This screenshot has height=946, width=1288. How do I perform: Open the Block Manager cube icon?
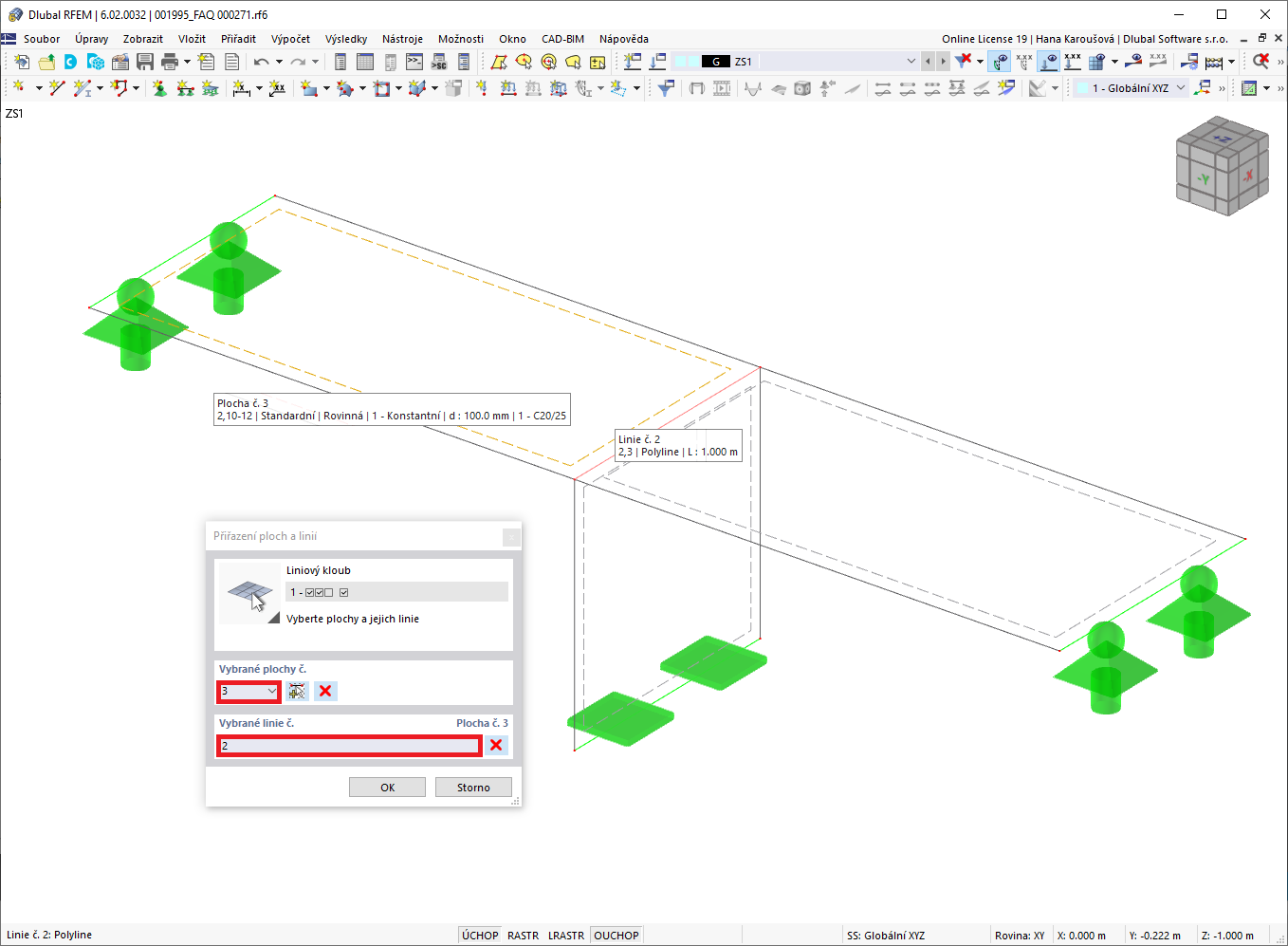96,62
